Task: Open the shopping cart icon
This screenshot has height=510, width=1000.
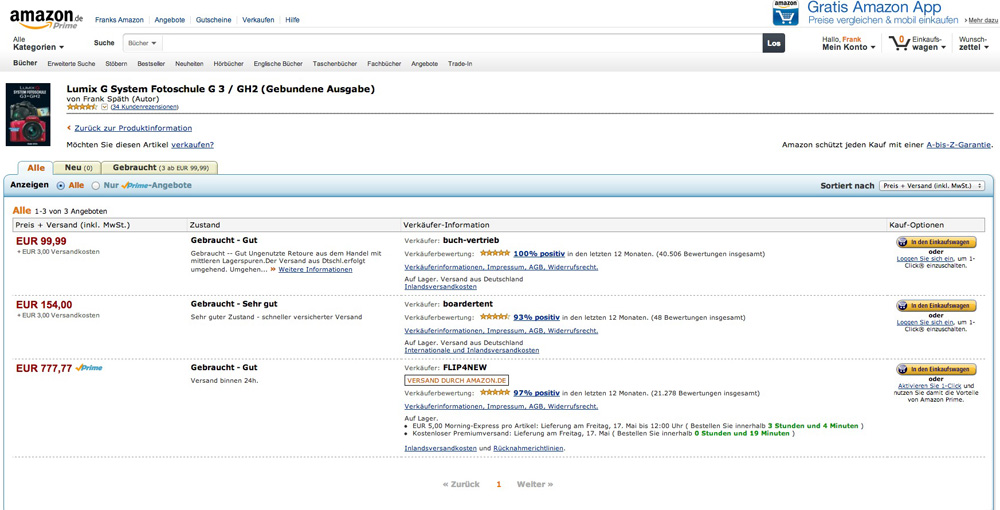Action: pos(899,43)
